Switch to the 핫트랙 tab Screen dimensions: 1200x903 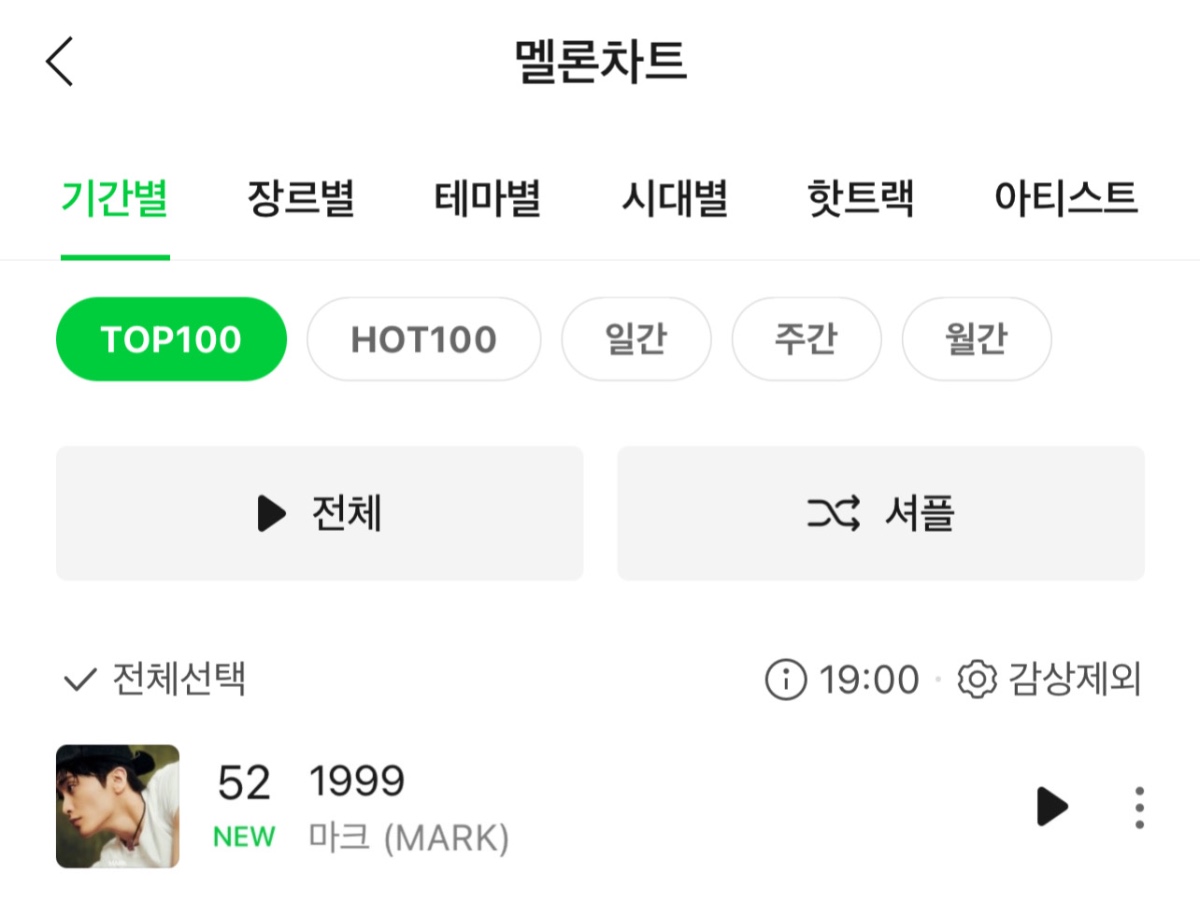tap(860, 198)
